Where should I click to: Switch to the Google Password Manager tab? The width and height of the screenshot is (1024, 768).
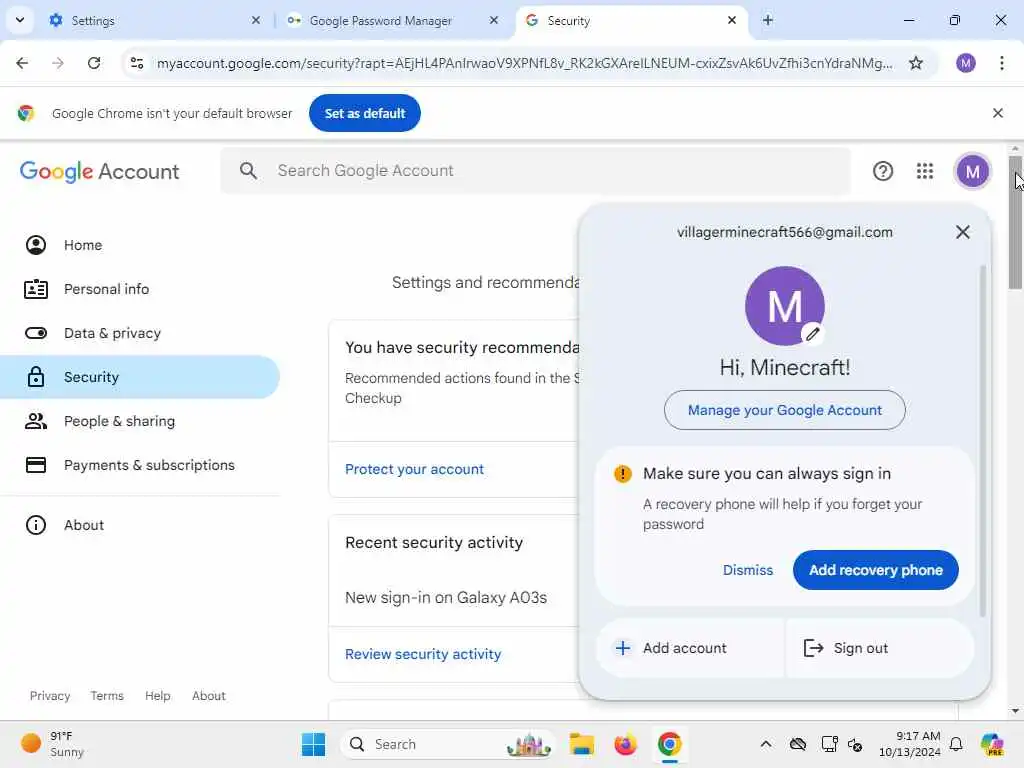[x=394, y=20]
